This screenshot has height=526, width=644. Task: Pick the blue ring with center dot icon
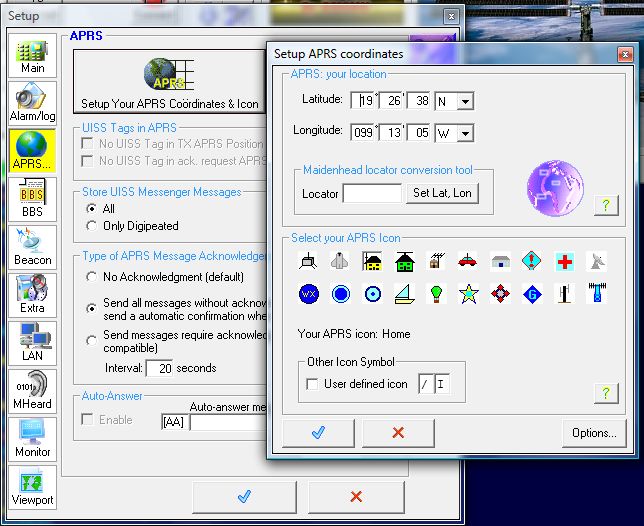tap(373, 294)
